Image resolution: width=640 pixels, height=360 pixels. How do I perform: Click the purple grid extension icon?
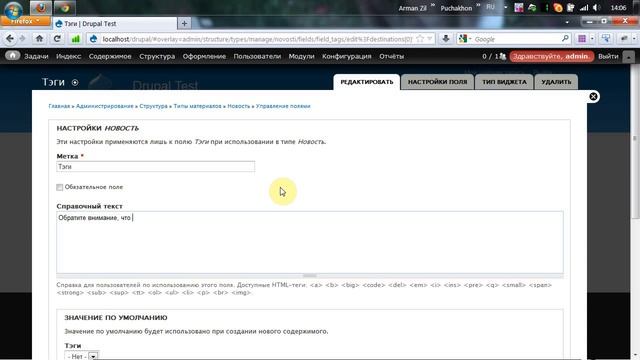(582, 39)
